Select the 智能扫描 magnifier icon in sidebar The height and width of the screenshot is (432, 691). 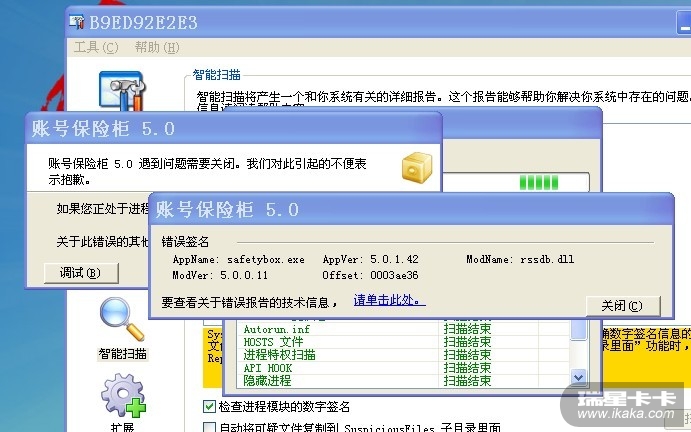click(x=122, y=319)
